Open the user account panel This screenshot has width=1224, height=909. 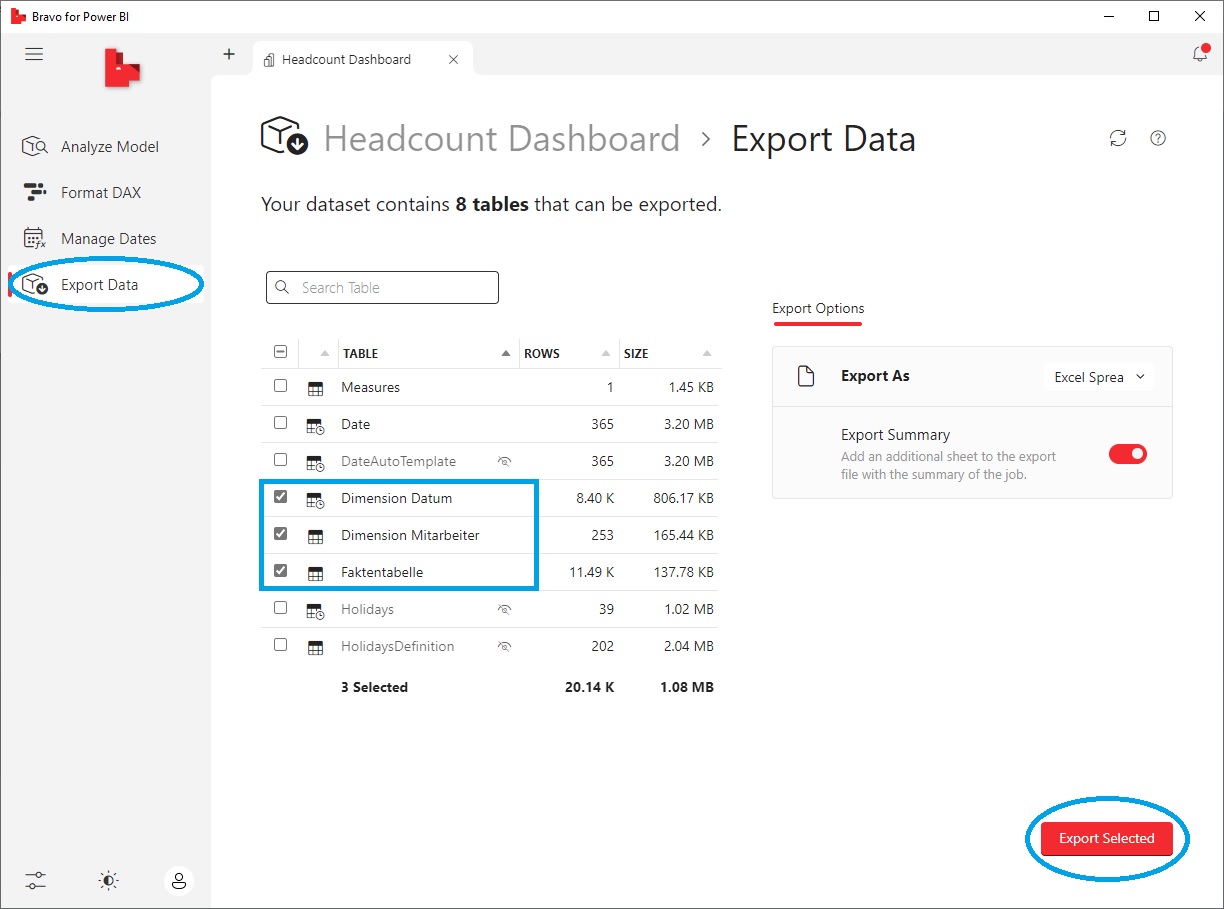pos(179,882)
